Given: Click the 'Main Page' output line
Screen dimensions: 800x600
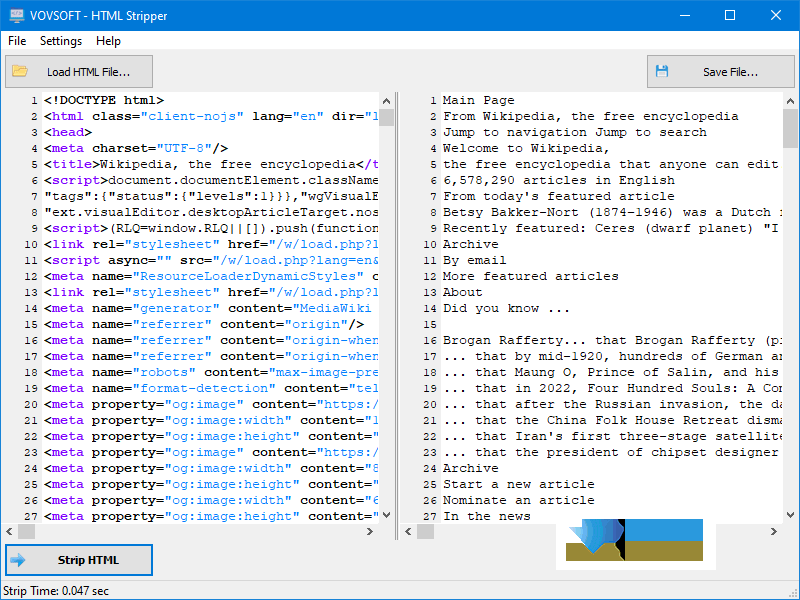Looking at the screenshot, I should (x=479, y=101).
